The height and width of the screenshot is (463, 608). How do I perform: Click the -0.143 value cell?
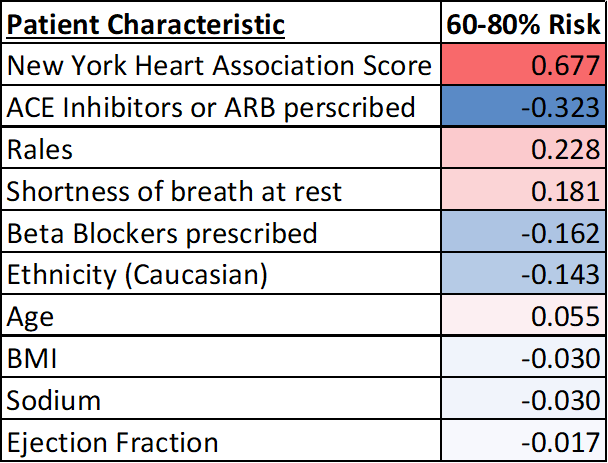522,275
